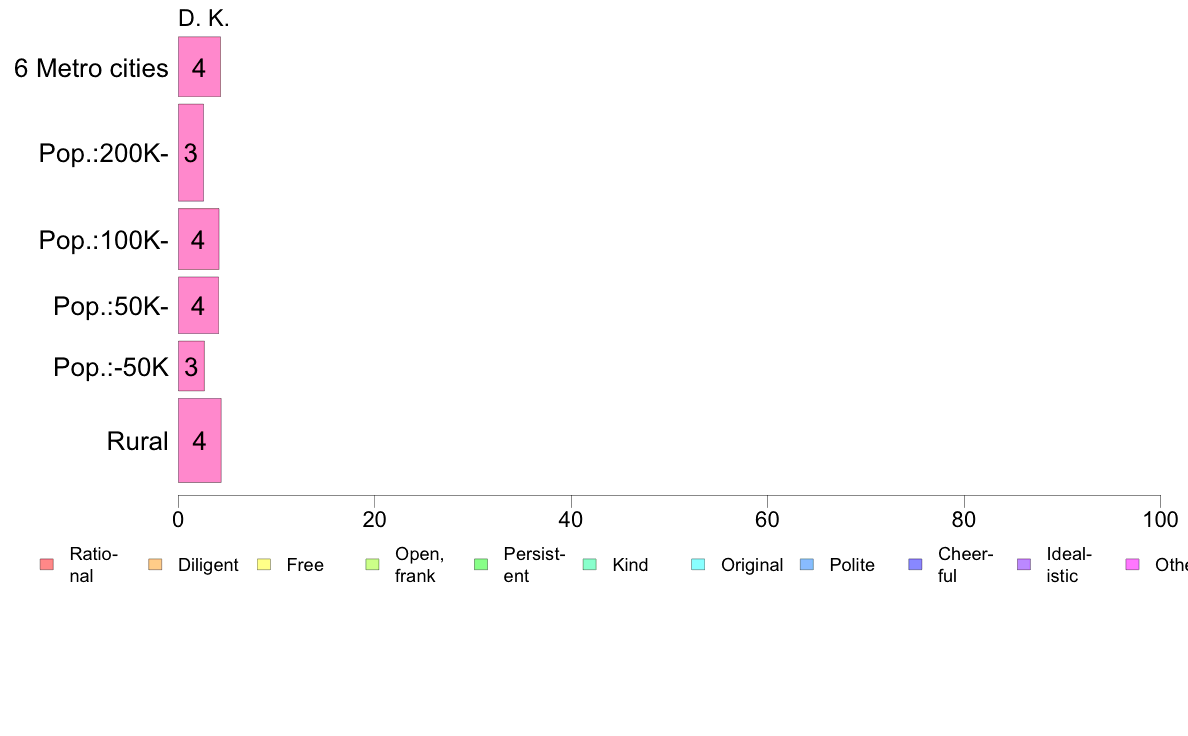Click the Kind legend swatch
Screen dimensions: 1188x736
tap(589, 565)
